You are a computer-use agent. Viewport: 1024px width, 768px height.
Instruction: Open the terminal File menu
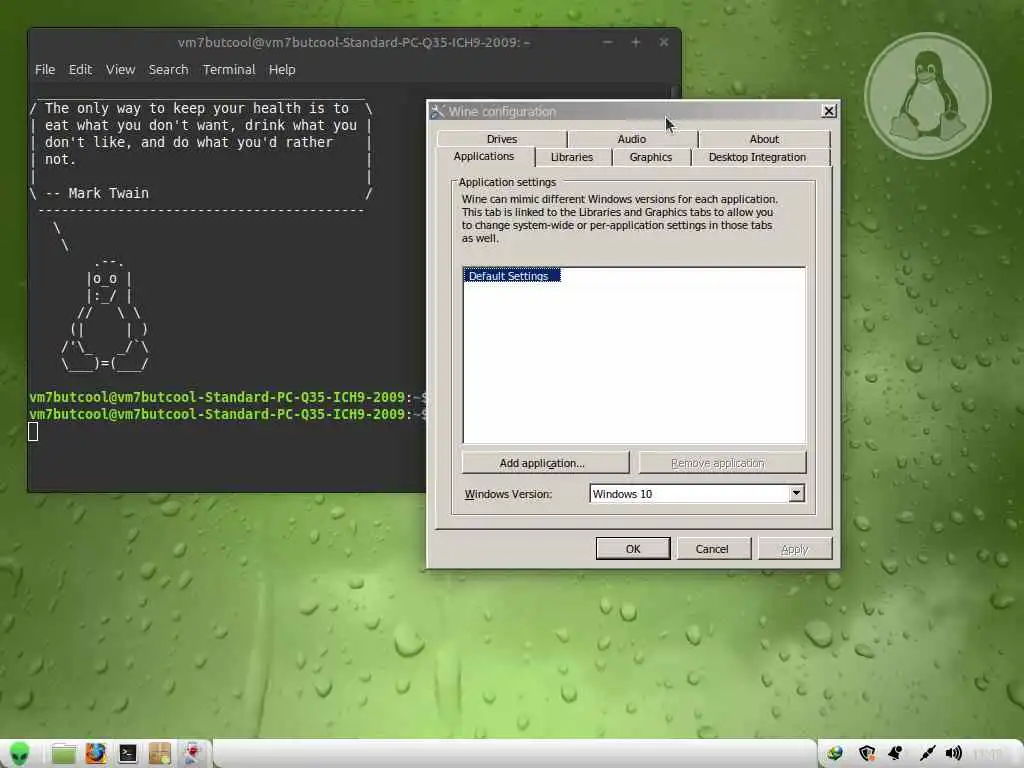click(x=45, y=69)
